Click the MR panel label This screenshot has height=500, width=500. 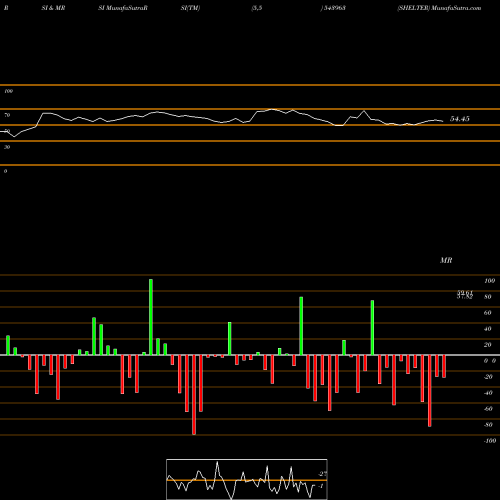[x=446, y=260]
